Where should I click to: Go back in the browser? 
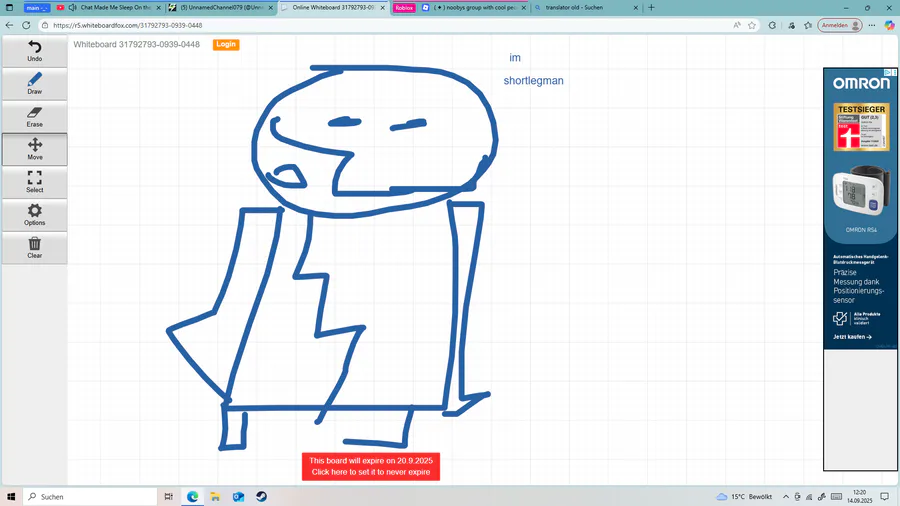pos(9,25)
